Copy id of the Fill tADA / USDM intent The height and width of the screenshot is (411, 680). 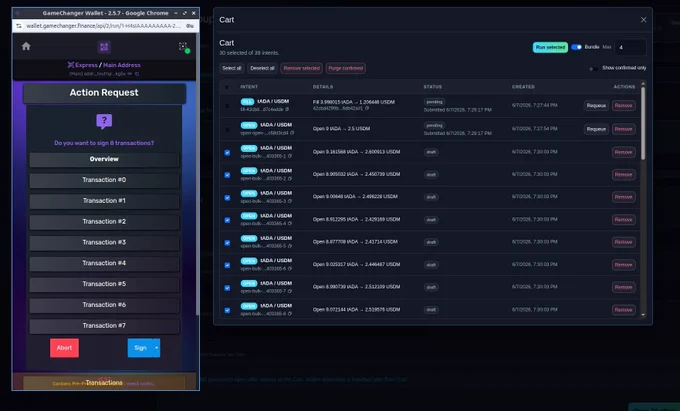[x=287, y=109]
